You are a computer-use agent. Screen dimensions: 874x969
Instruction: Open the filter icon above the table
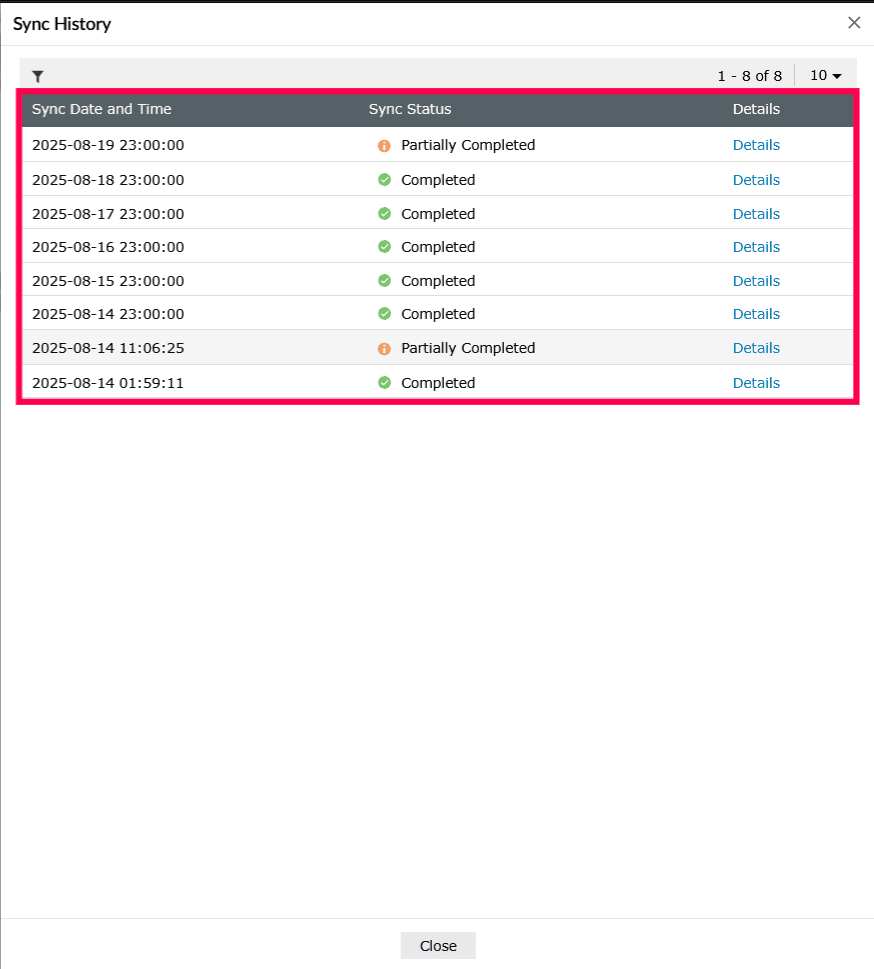tap(38, 76)
